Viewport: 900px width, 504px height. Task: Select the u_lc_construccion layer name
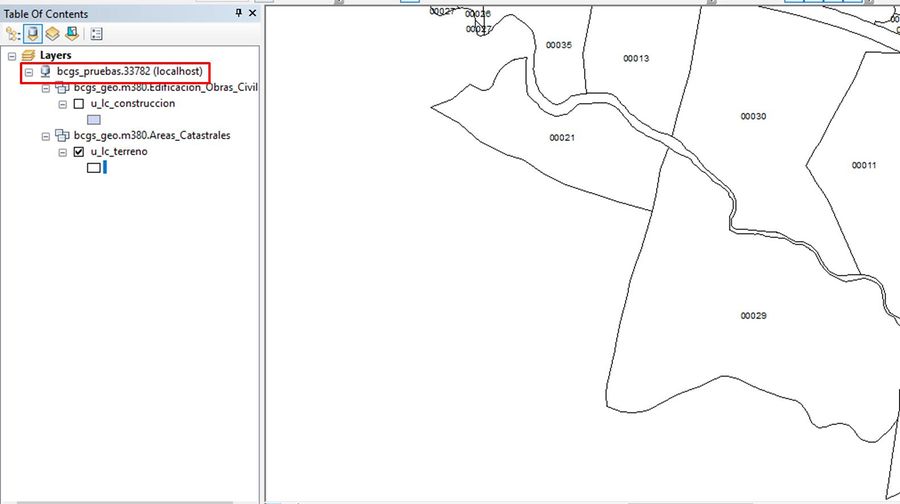(133, 103)
